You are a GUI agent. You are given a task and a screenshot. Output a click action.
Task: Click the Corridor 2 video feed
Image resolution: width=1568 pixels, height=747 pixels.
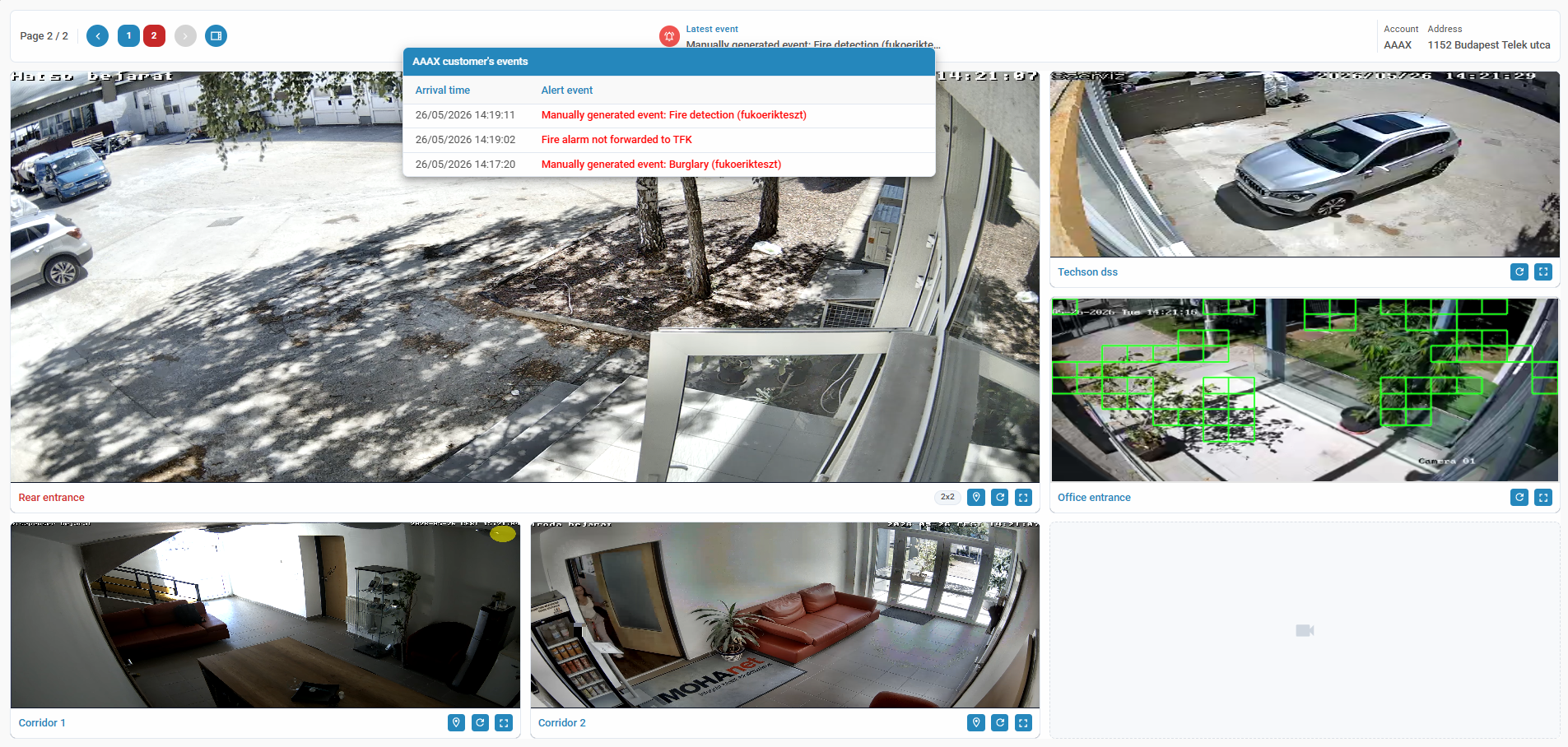coord(784,615)
